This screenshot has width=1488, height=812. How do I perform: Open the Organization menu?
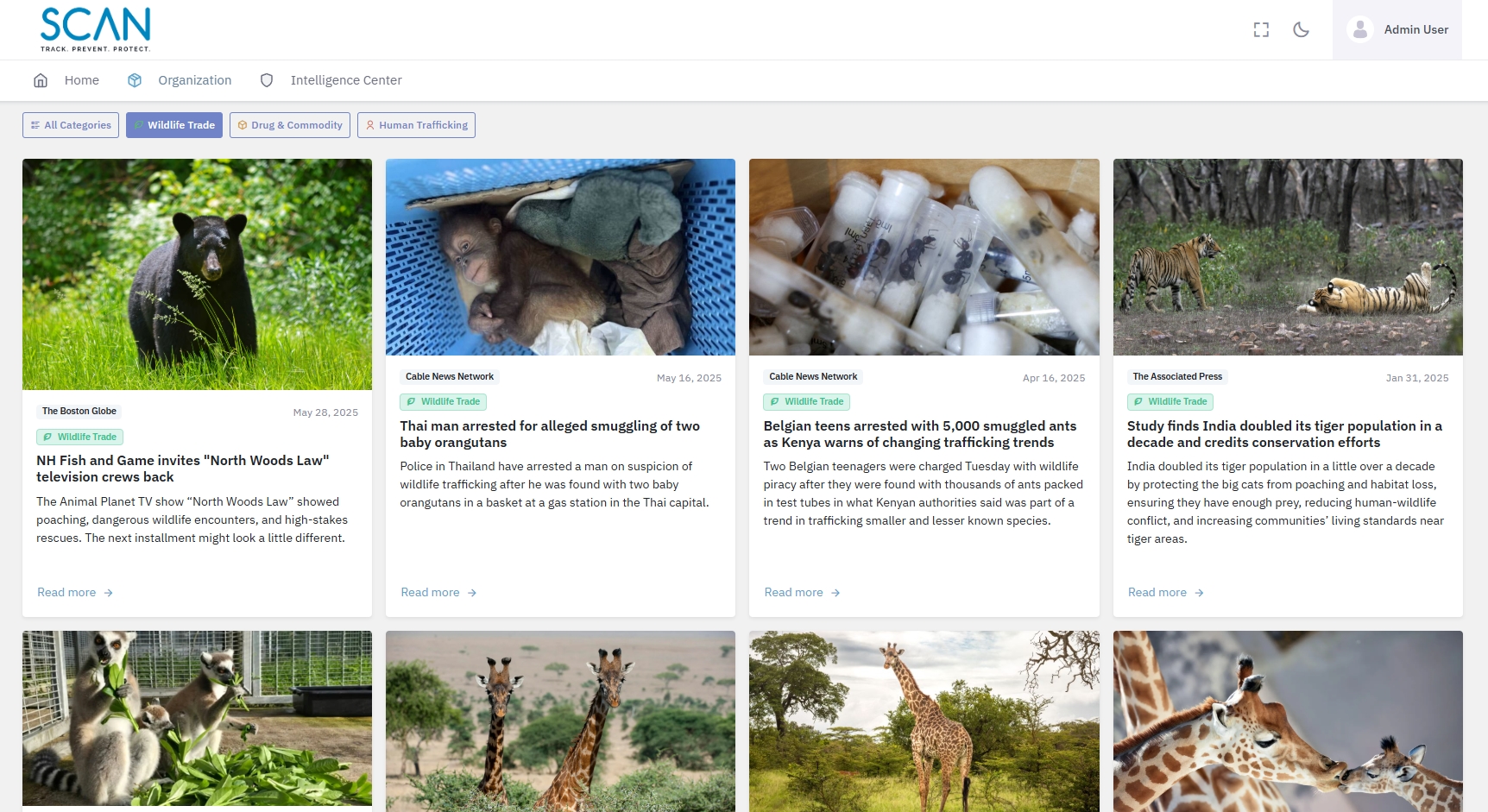tap(194, 80)
